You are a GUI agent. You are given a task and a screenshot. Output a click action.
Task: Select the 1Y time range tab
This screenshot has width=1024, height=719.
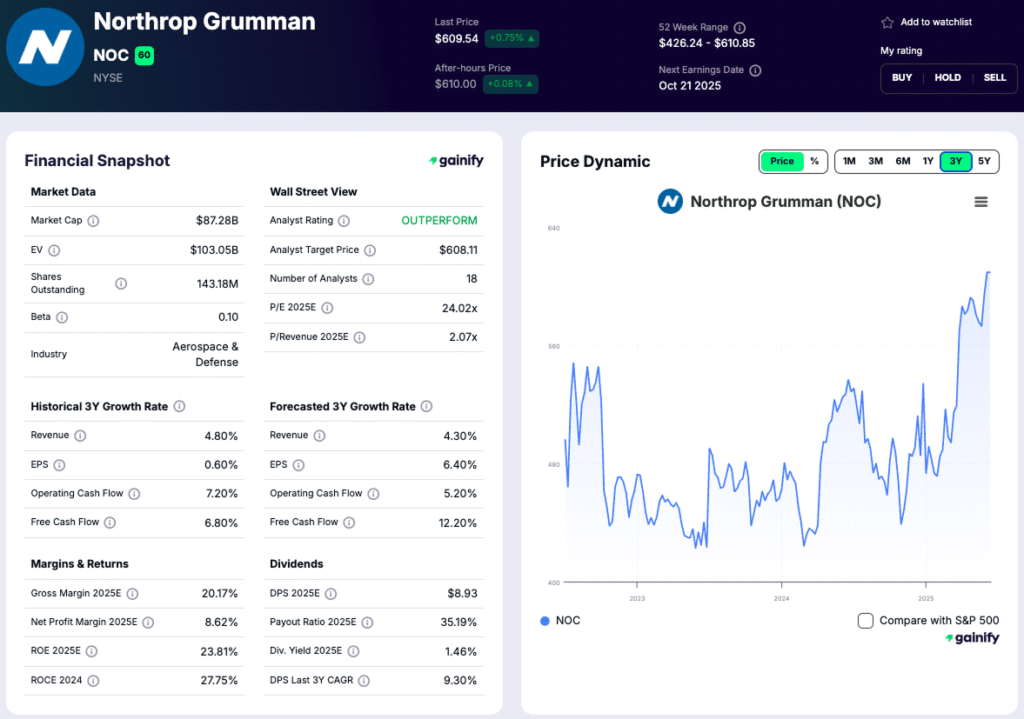928,161
